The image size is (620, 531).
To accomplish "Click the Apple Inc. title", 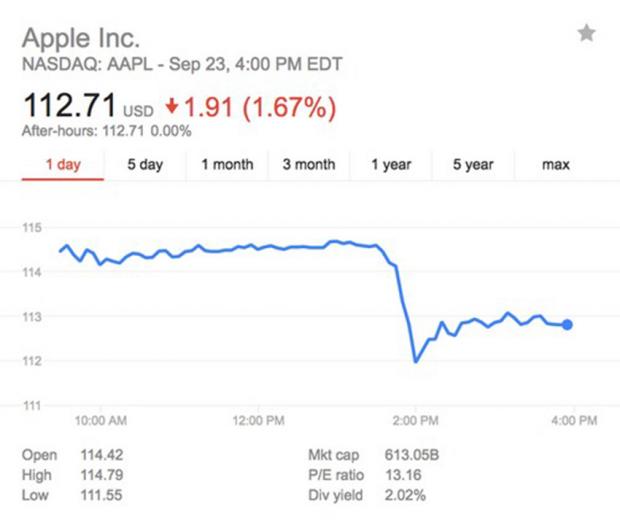I will pos(82,39).
